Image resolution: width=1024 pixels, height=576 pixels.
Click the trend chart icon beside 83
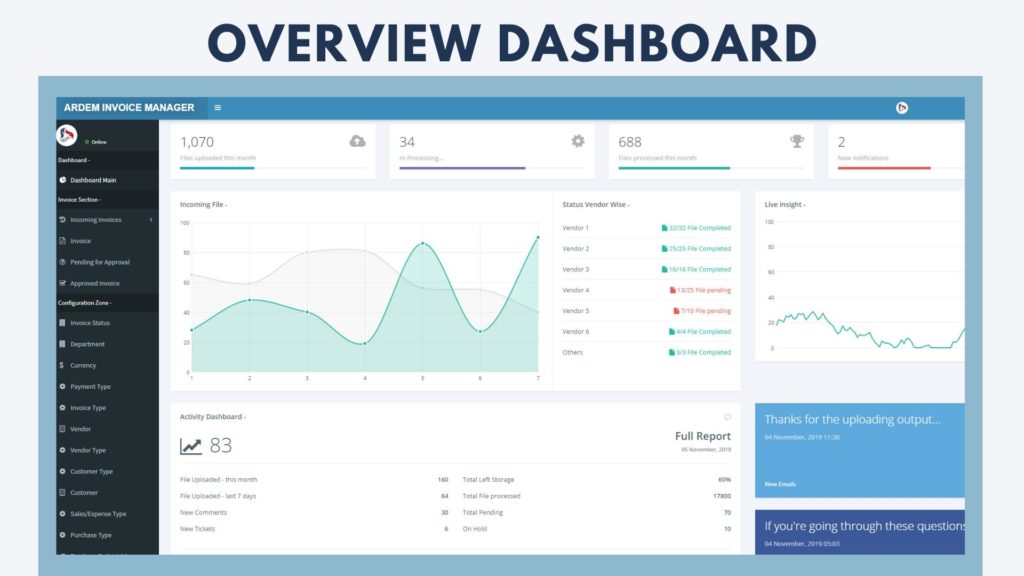pyautogui.click(x=190, y=447)
